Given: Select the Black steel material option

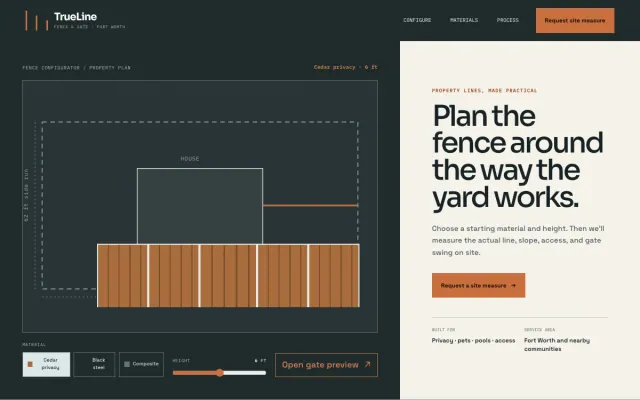Looking at the screenshot, I should pyautogui.click(x=94, y=364).
